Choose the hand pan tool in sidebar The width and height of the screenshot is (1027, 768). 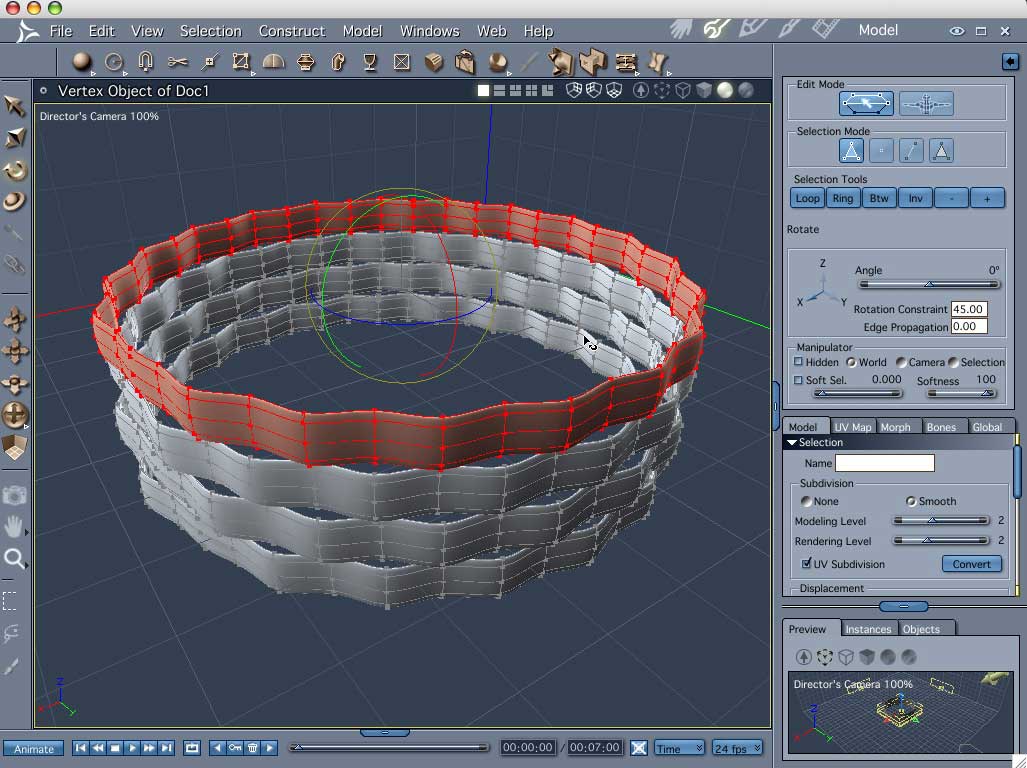[x=14, y=526]
